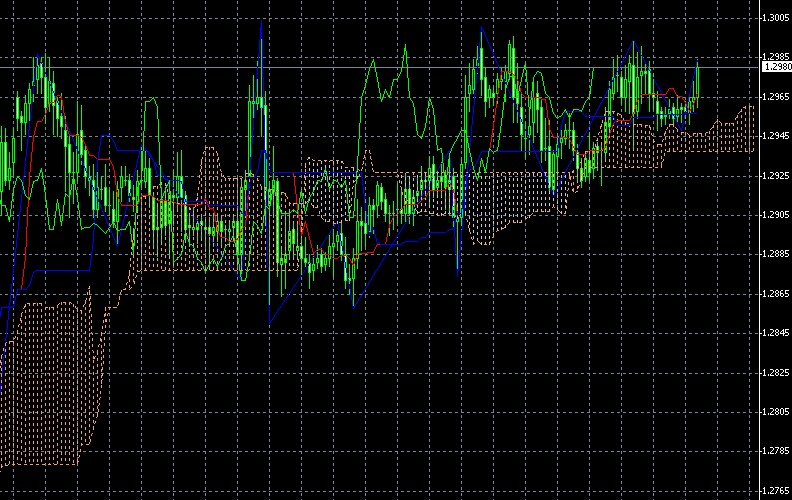
Task: Click the 1.3005 price axis label
Action: click(777, 18)
